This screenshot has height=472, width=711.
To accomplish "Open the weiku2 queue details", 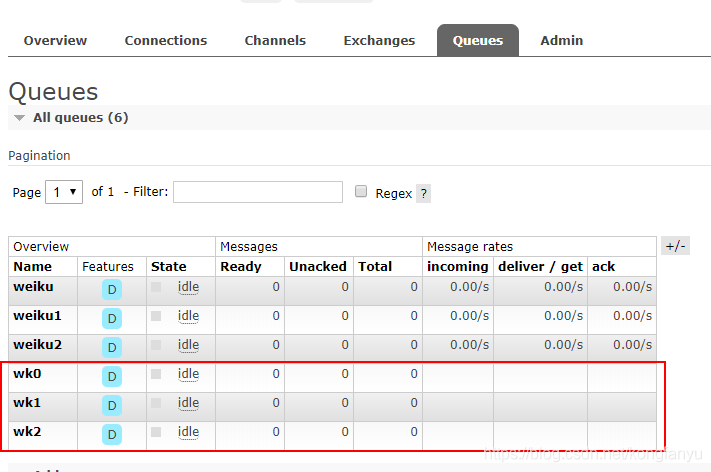I will pyautogui.click(x=37, y=345).
